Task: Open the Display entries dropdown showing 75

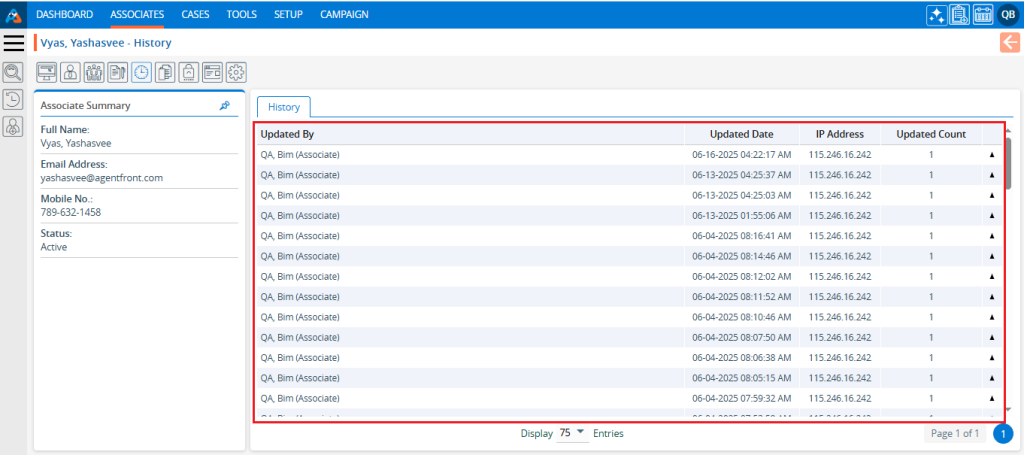Action: point(572,433)
